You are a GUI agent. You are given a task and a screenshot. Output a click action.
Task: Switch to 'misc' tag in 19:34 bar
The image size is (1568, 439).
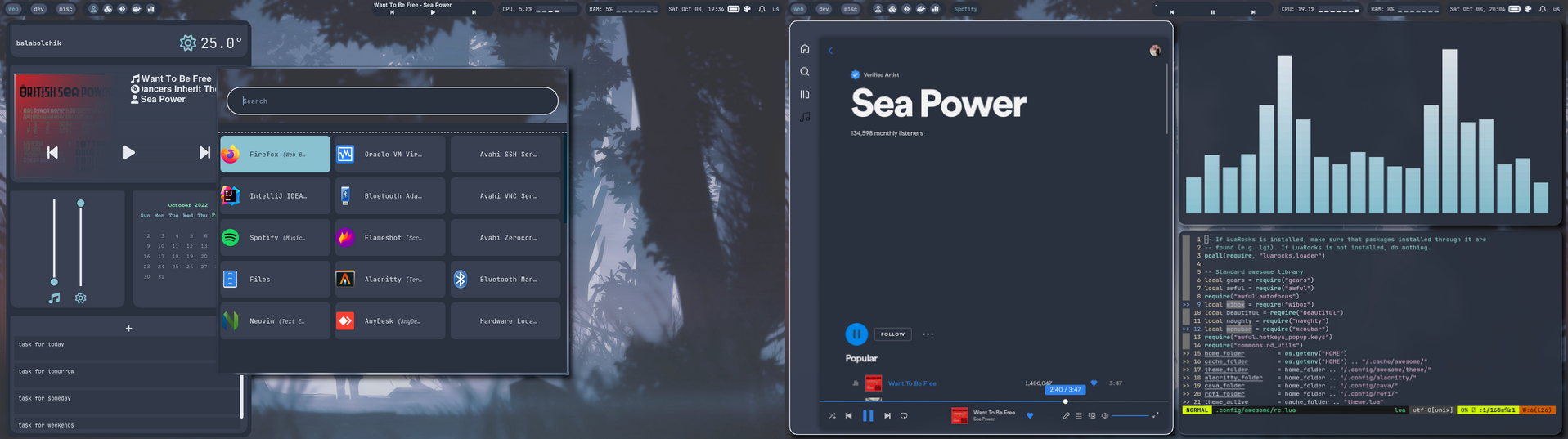coord(65,9)
